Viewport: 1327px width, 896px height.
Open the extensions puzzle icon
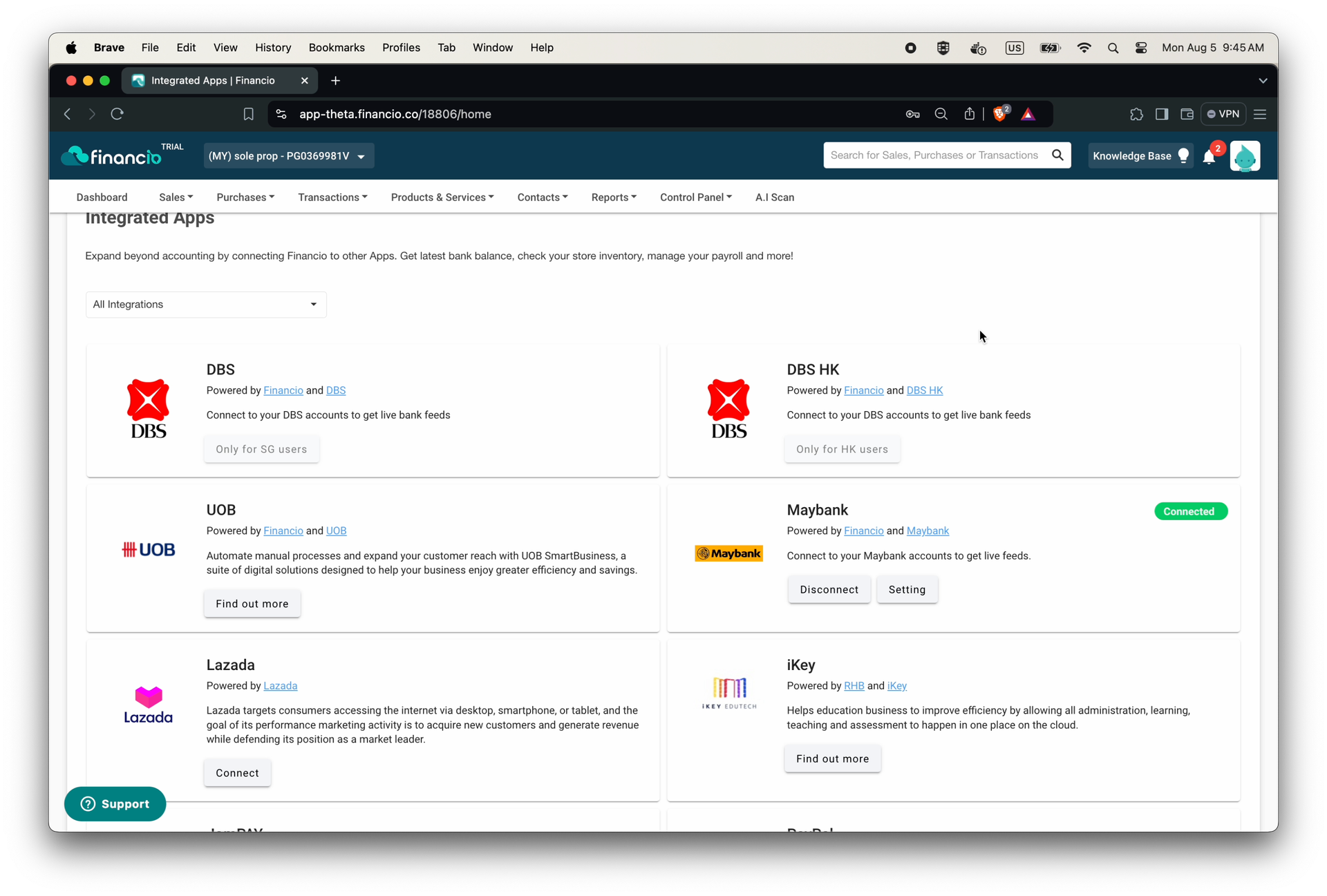pos(1136,114)
